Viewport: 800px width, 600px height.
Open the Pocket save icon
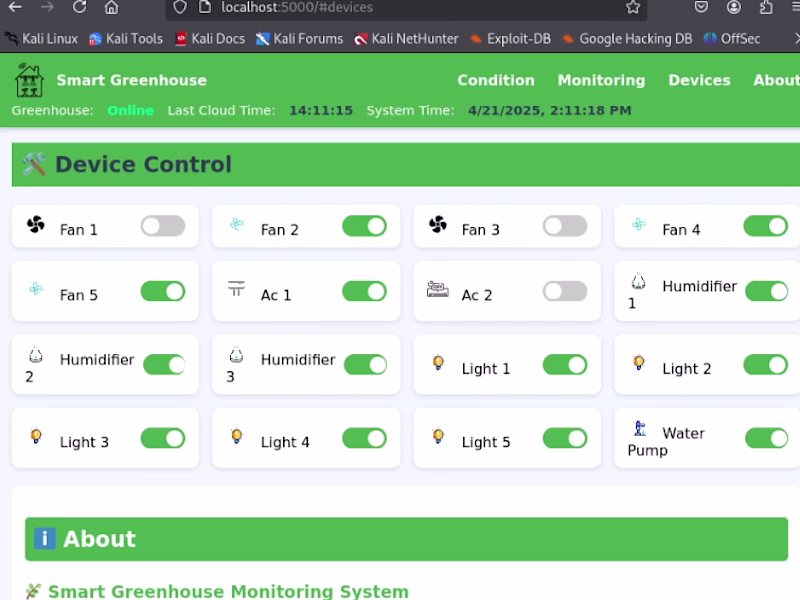(x=701, y=7)
